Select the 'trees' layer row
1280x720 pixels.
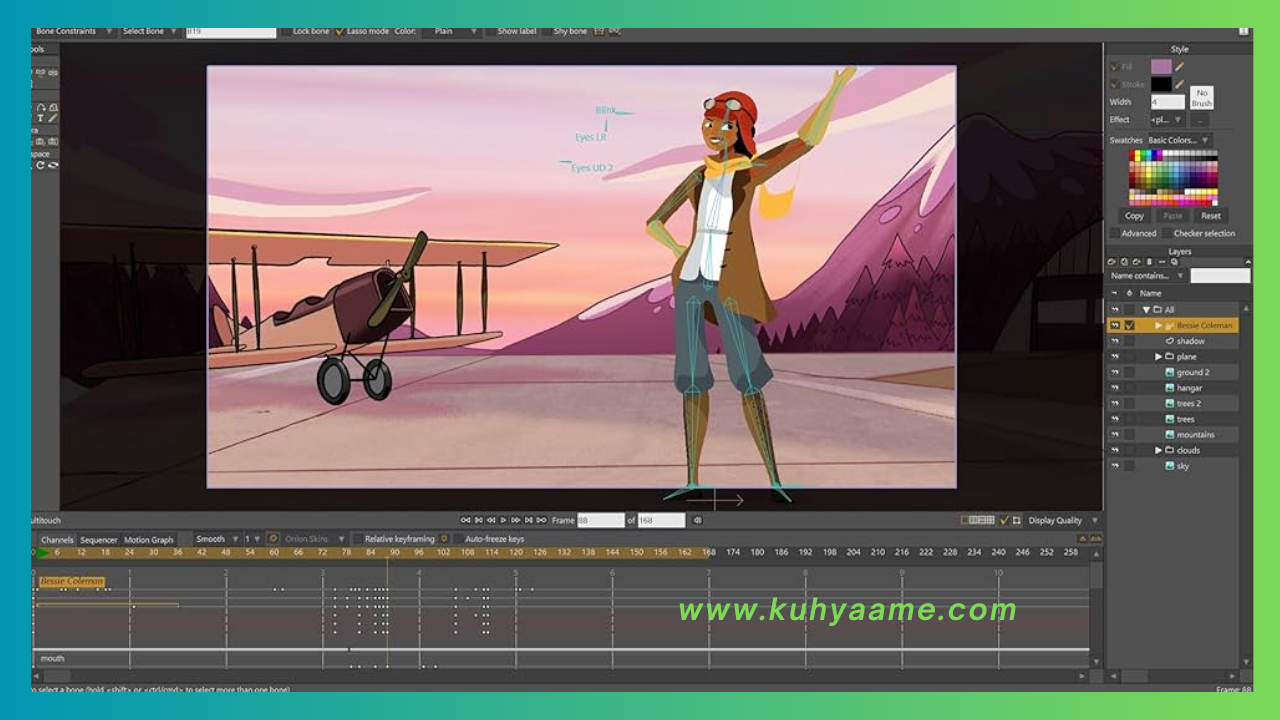1172,419
